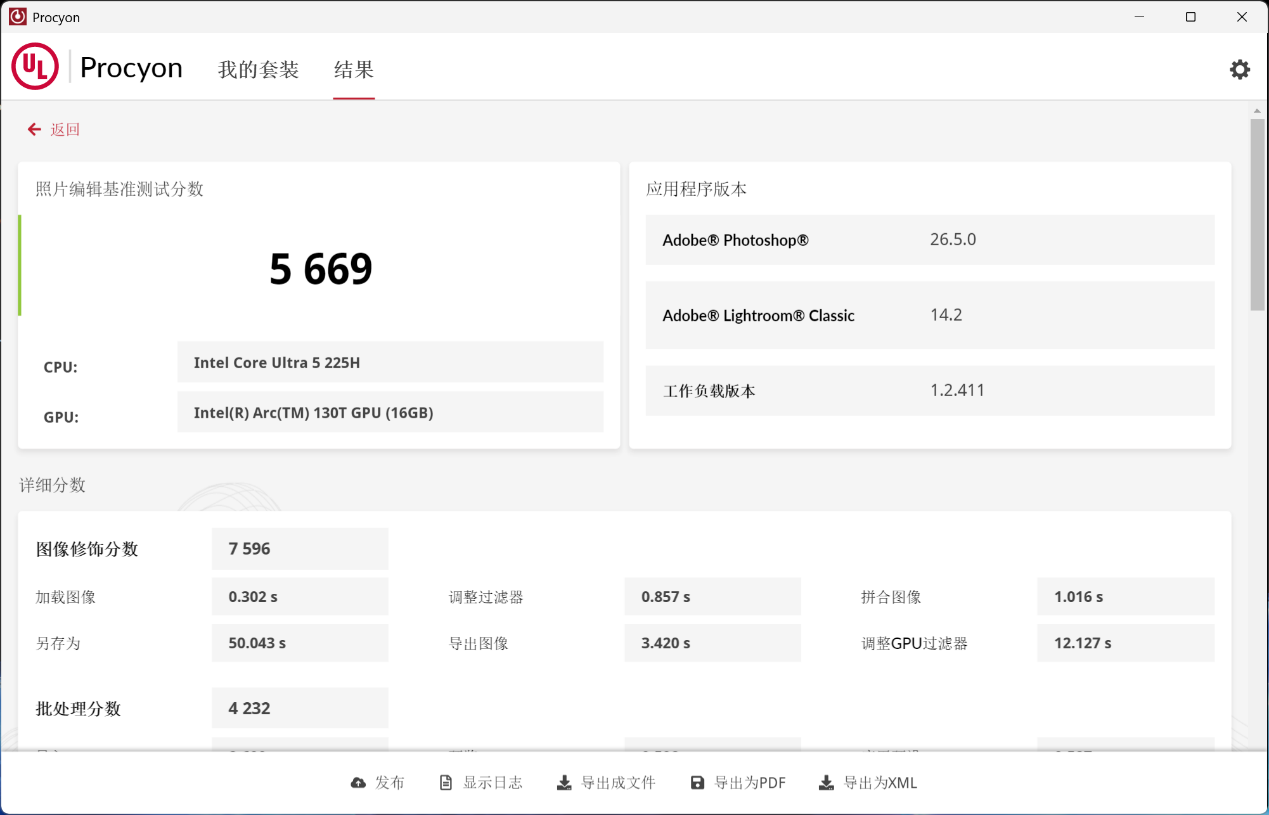Image resolution: width=1269 pixels, height=815 pixels.
Task: Click the green score indicator bar
Action: pos(16,265)
